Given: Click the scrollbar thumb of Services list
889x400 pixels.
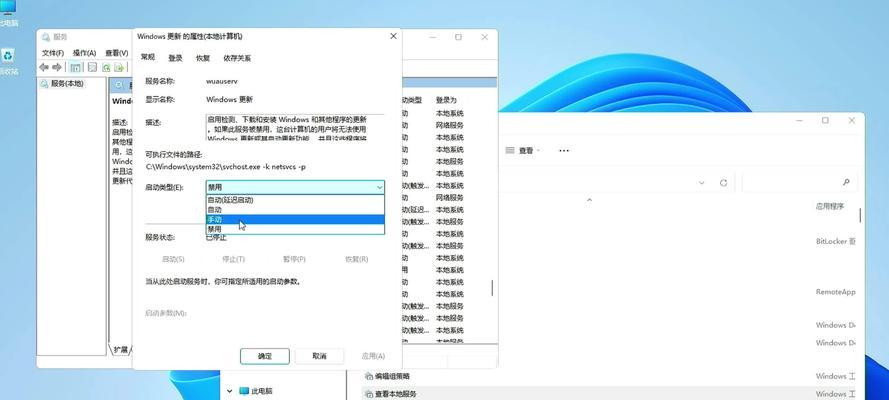Looking at the screenshot, I should pyautogui.click(x=492, y=288).
